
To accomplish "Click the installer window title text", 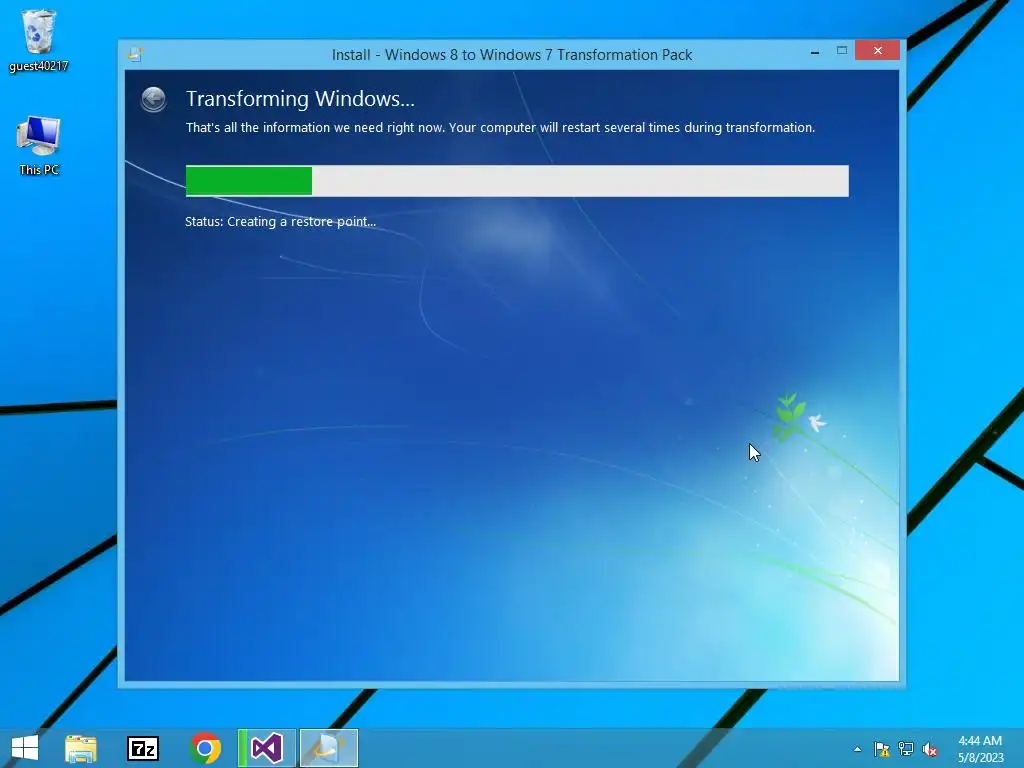I will point(511,55).
